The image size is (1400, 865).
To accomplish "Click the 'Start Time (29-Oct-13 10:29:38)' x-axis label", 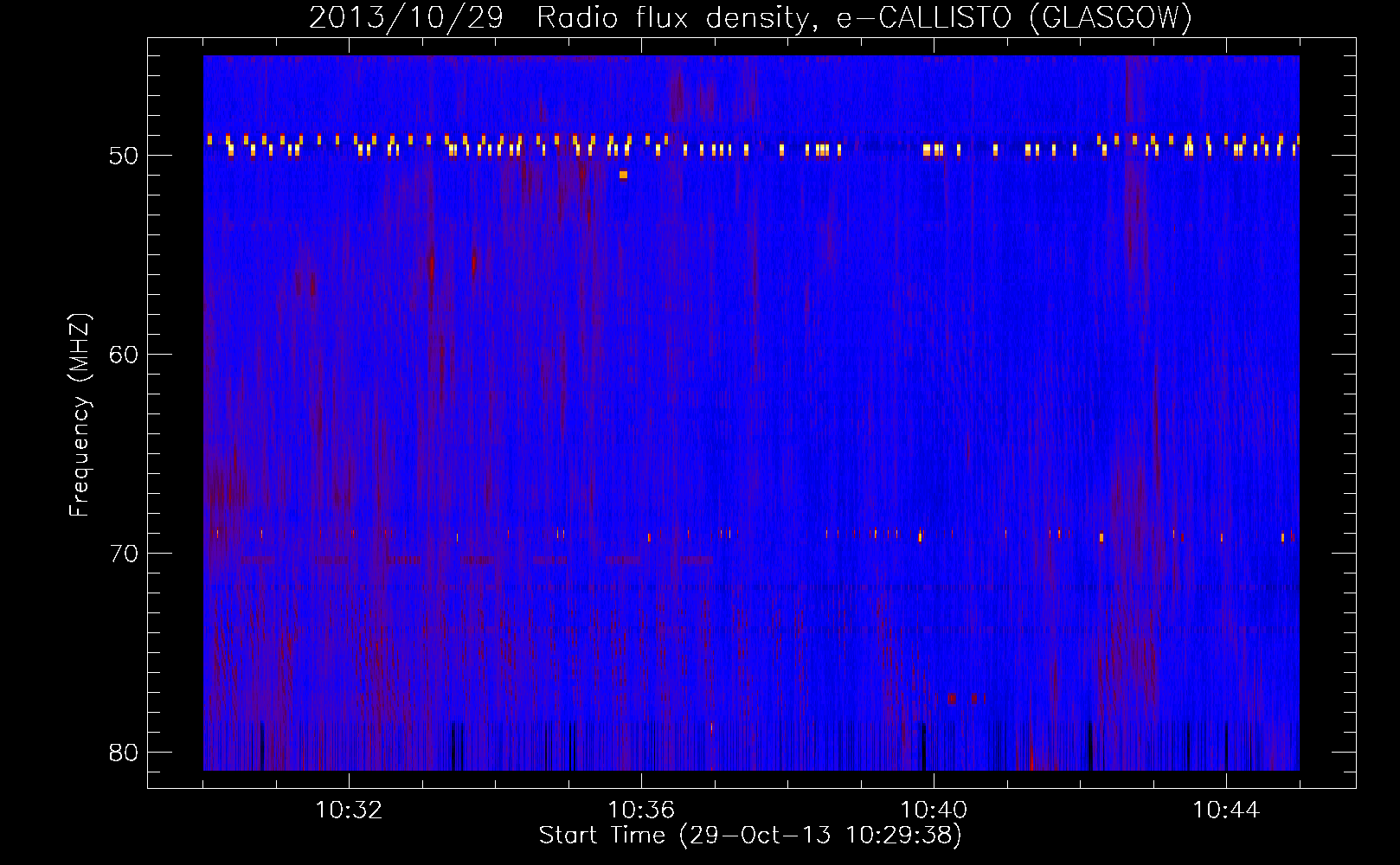I will tap(750, 836).
